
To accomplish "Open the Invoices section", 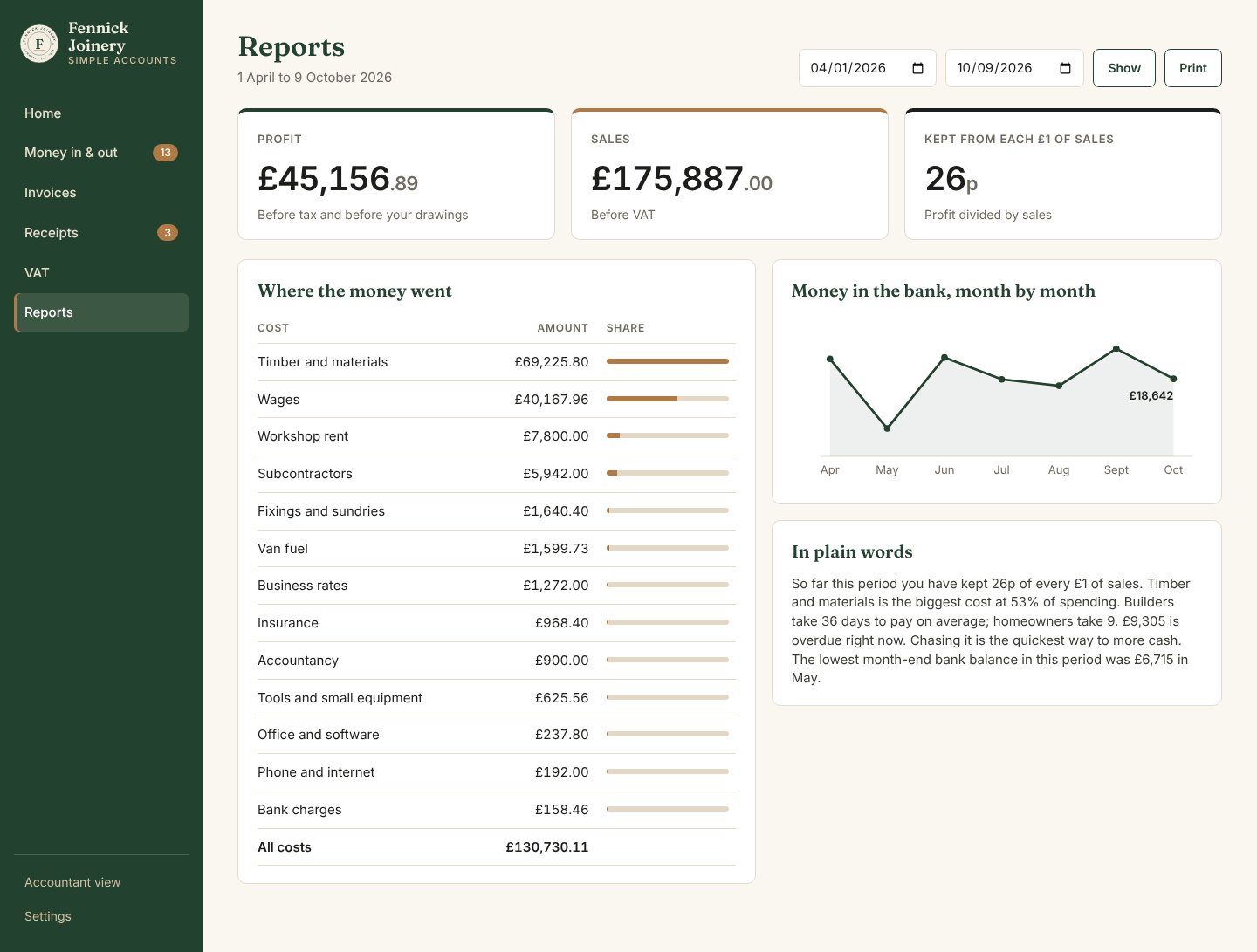I will point(101,193).
